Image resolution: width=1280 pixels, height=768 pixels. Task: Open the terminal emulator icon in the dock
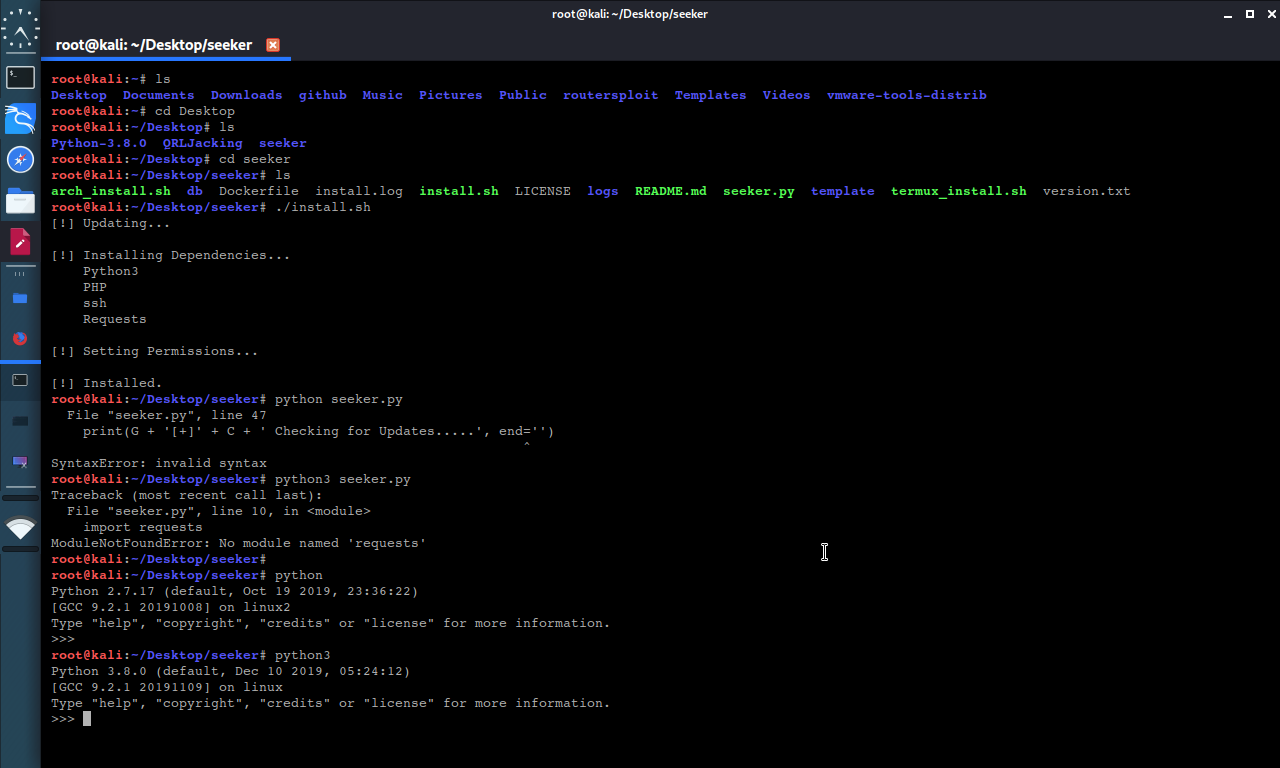pyautogui.click(x=20, y=77)
